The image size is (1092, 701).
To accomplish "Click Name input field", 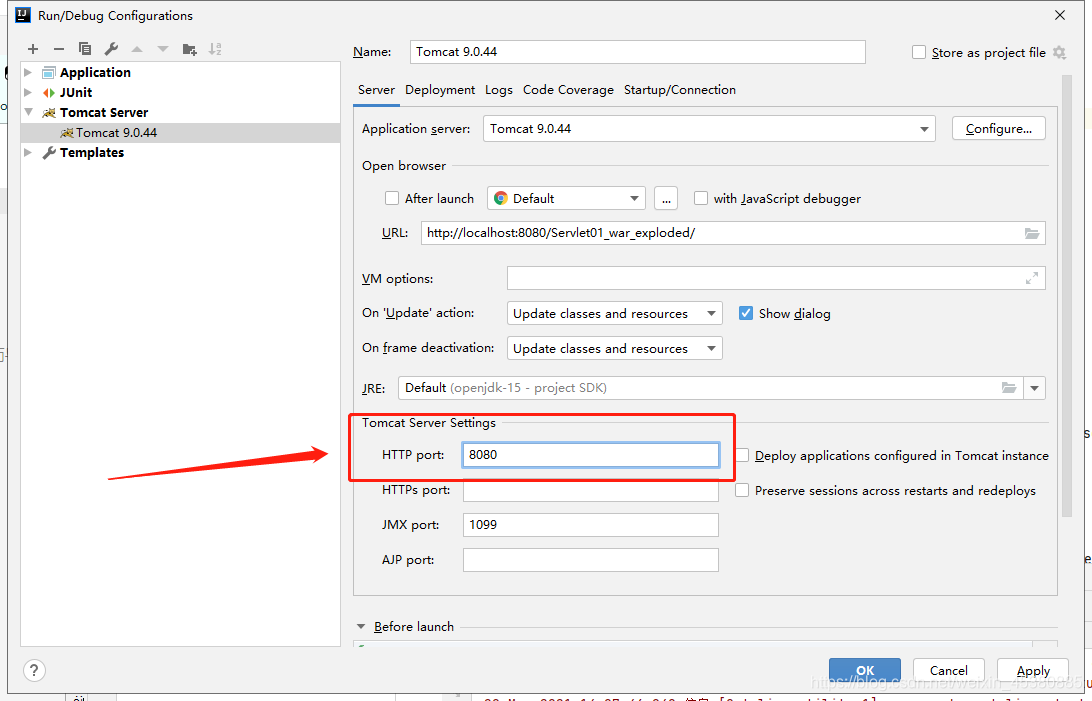I will 638,52.
